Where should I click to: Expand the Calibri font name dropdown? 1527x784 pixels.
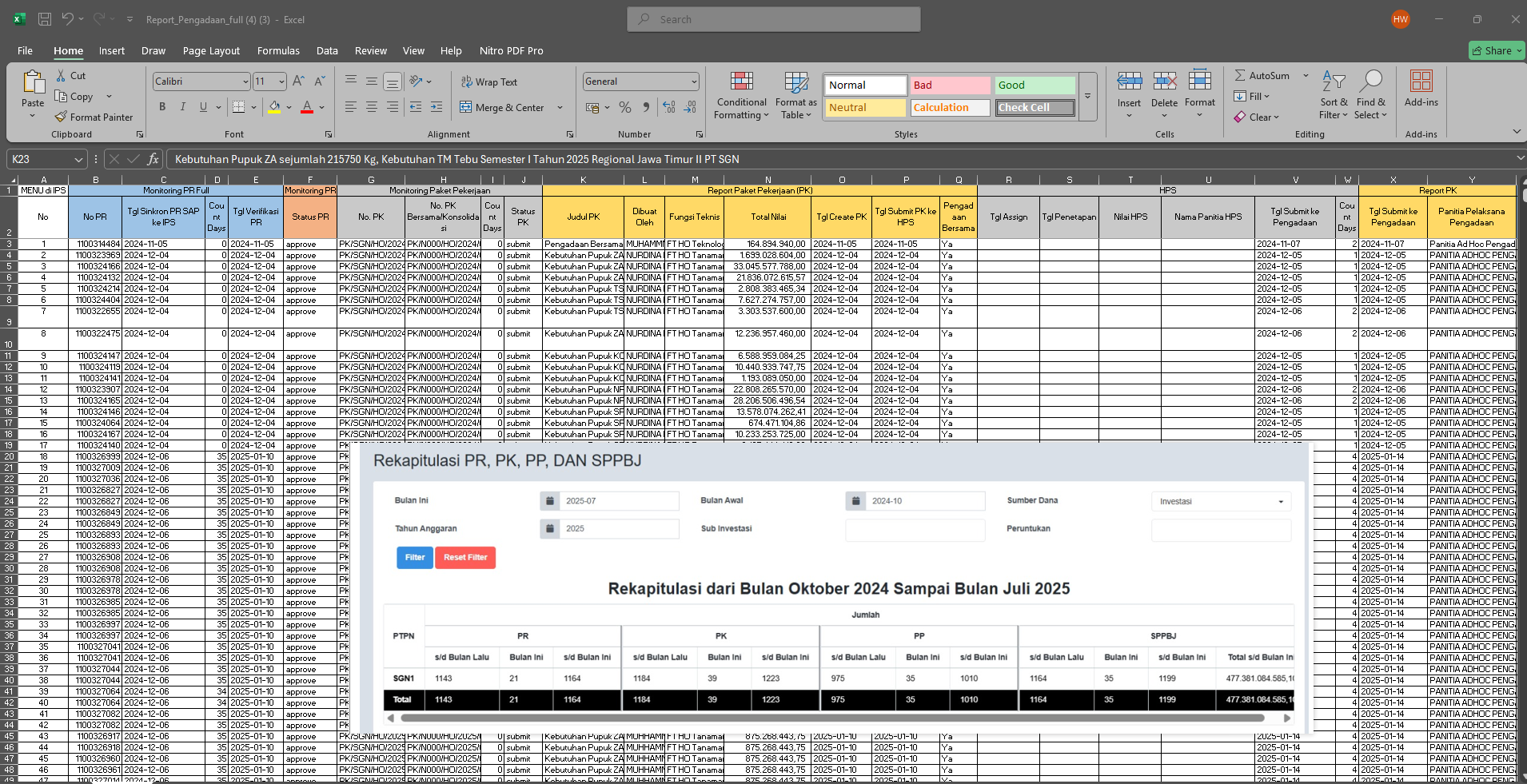click(245, 82)
